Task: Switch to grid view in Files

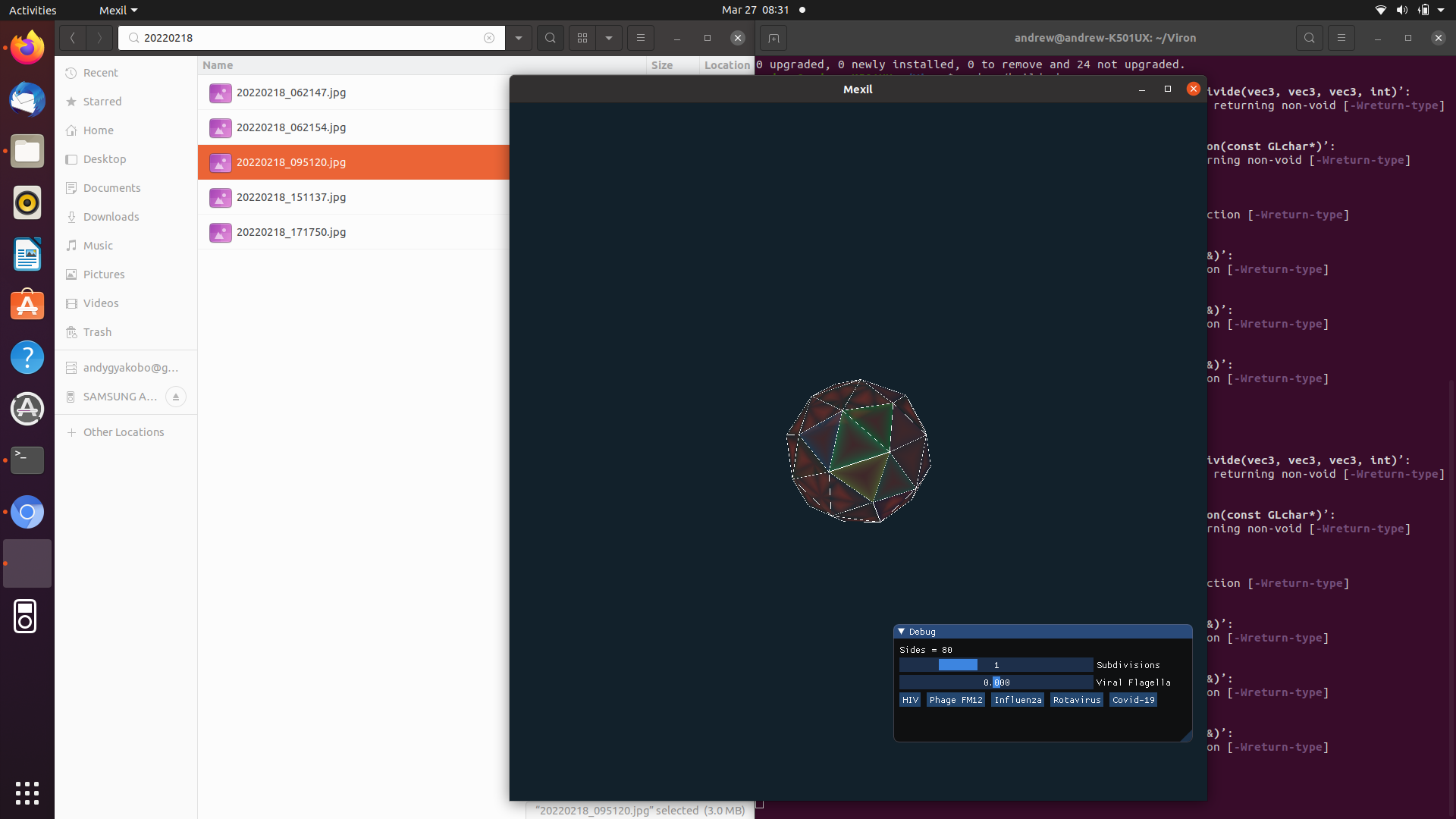Action: [582, 38]
